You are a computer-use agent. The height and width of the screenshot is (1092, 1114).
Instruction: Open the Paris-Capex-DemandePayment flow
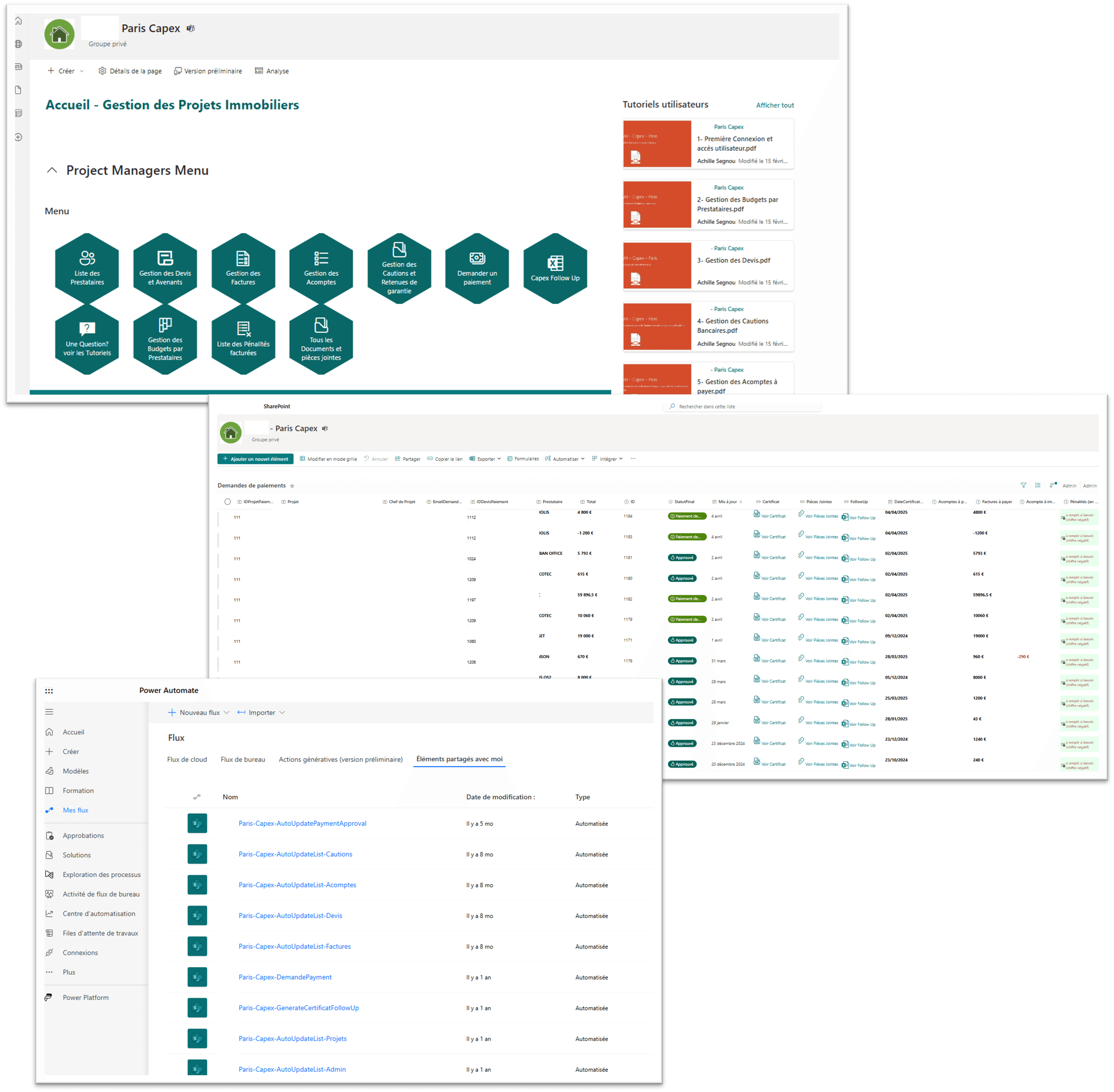pyautogui.click(x=285, y=977)
